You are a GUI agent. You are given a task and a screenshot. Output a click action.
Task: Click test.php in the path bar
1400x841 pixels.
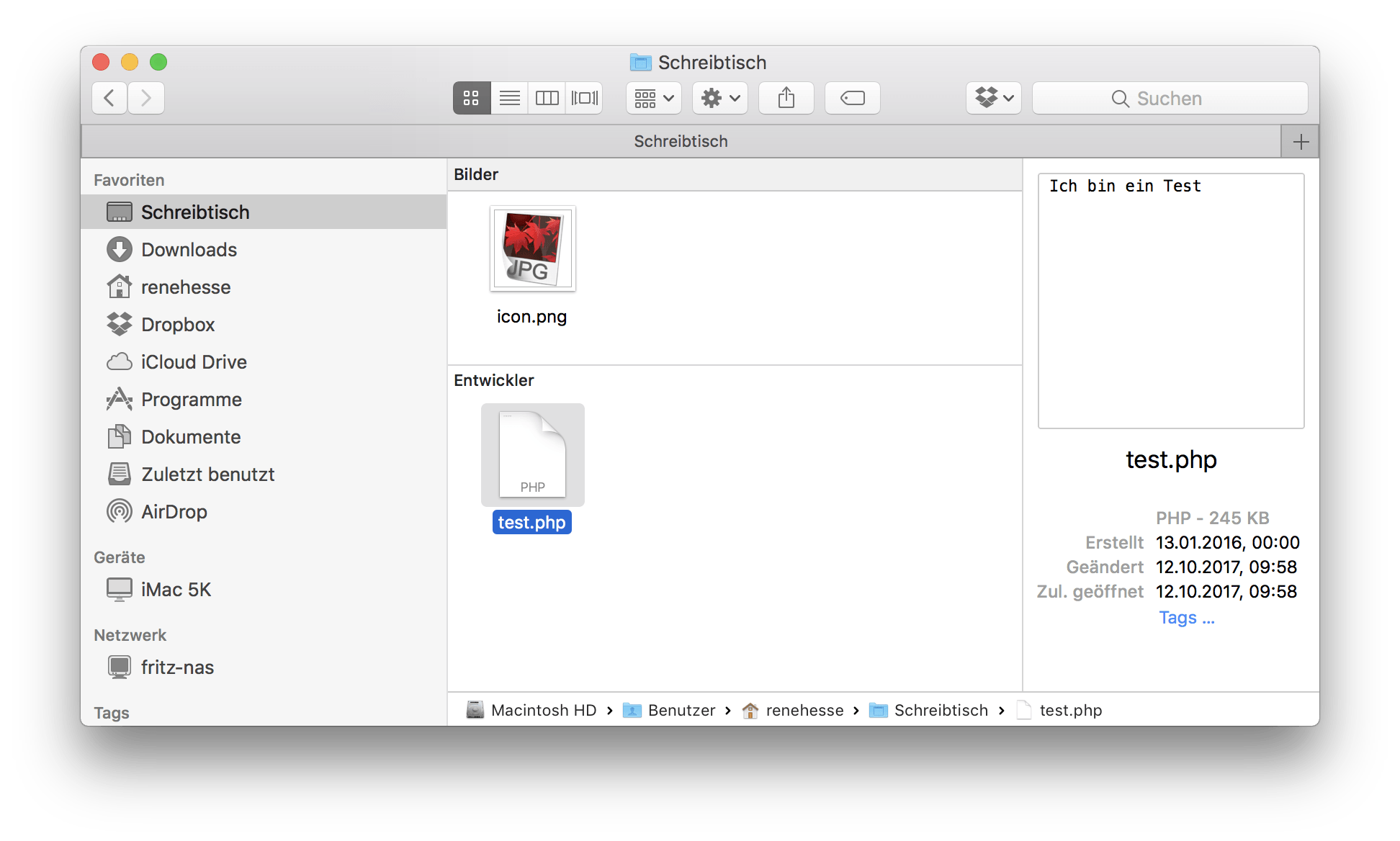(1059, 710)
